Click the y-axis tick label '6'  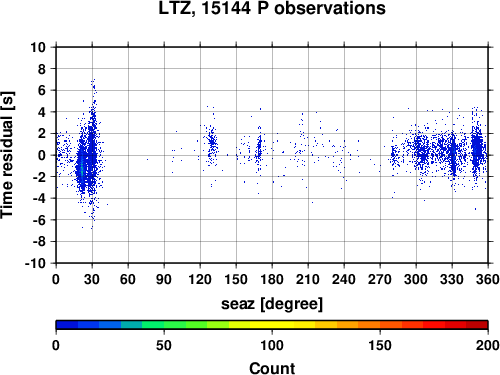click(42, 90)
